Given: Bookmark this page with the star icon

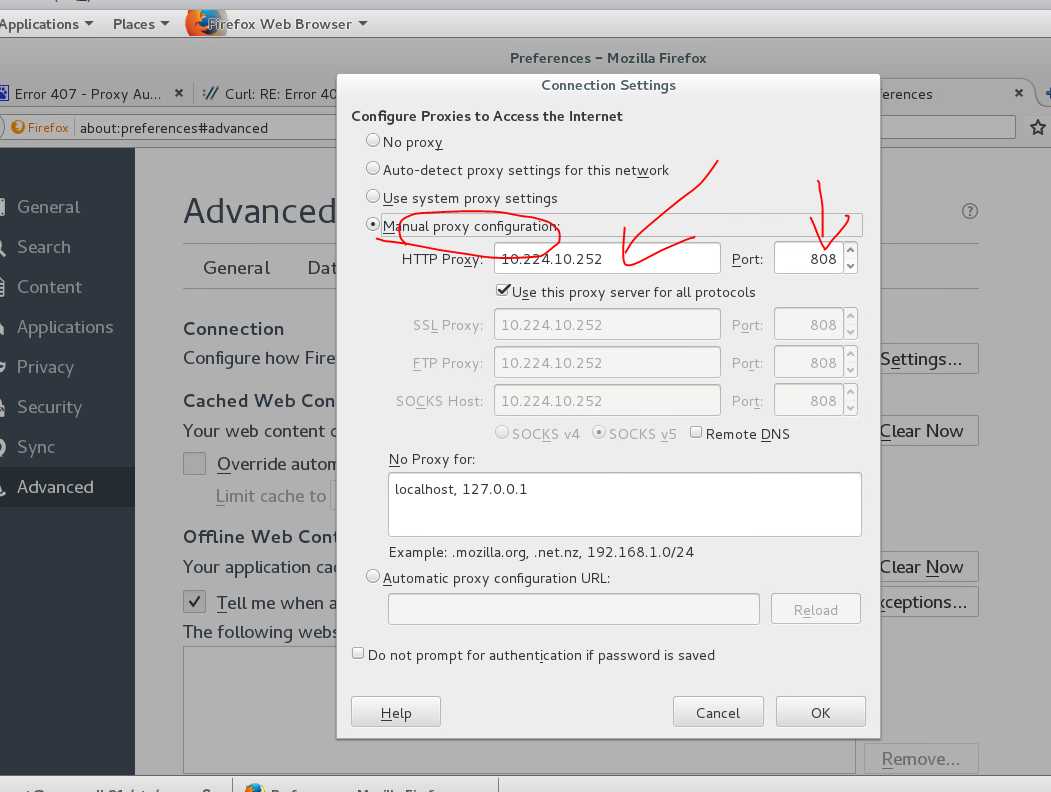Looking at the screenshot, I should pyautogui.click(x=1038, y=127).
